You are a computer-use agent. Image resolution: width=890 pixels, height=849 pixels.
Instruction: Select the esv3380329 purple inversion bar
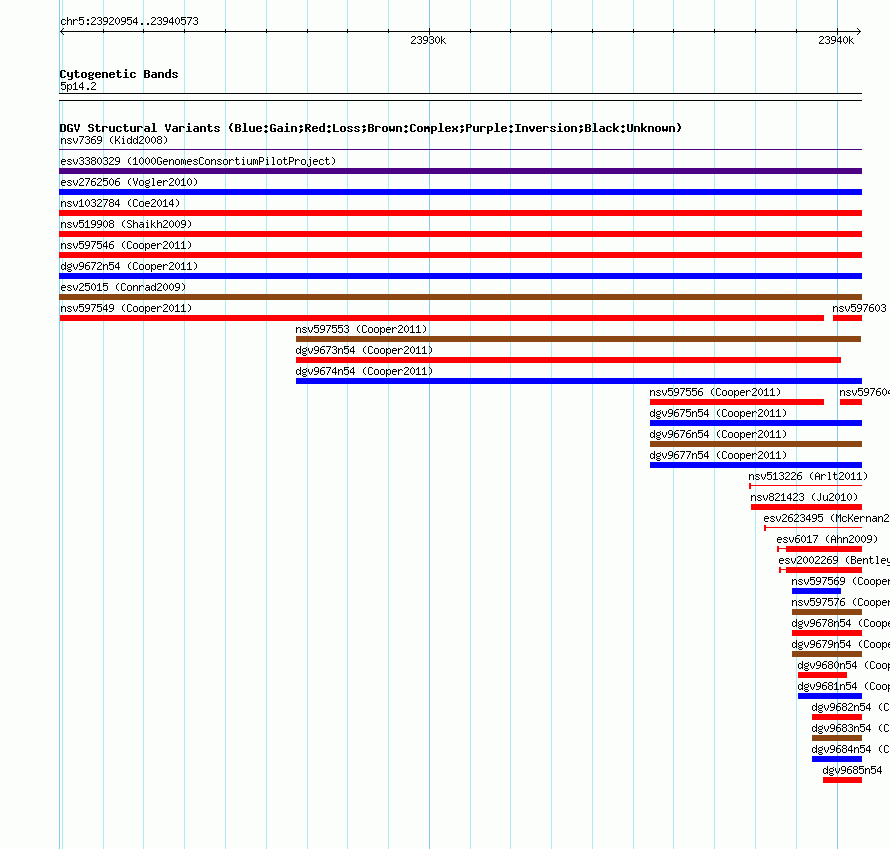click(x=460, y=171)
